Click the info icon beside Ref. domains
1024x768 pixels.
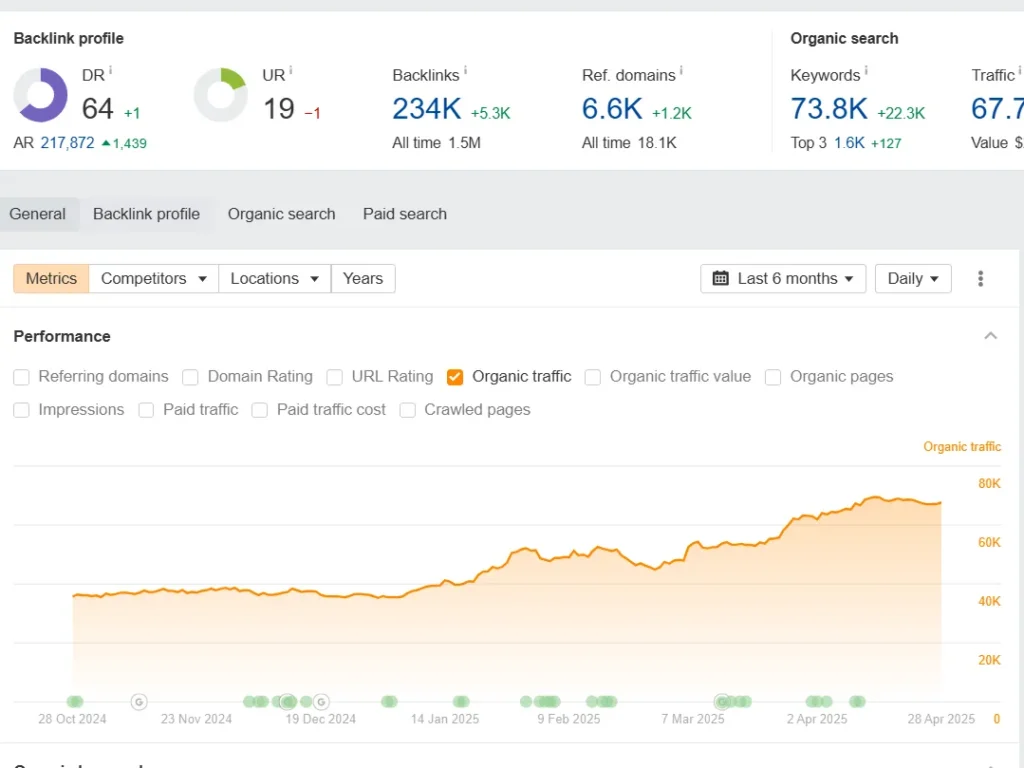[x=680, y=71]
